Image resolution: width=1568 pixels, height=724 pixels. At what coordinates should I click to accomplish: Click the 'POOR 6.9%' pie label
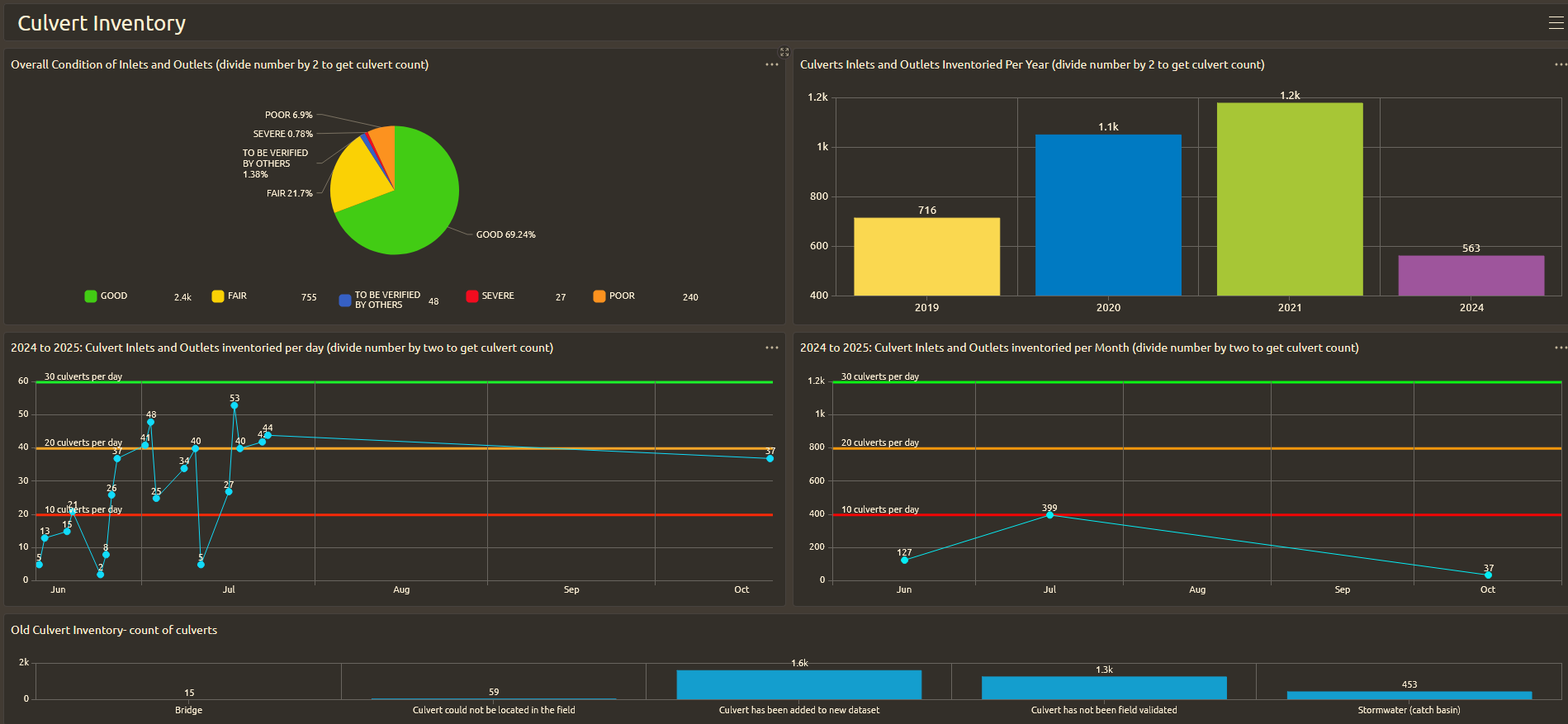pyautogui.click(x=288, y=115)
